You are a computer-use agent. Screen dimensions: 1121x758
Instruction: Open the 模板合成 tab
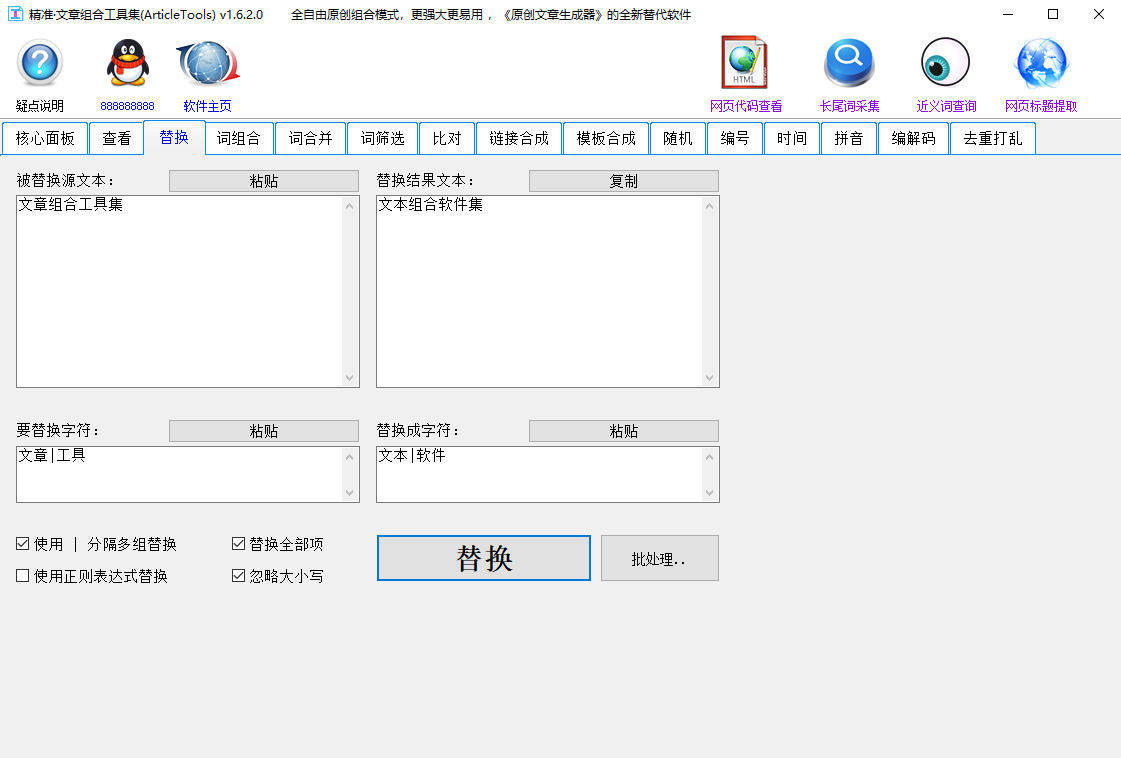point(606,138)
